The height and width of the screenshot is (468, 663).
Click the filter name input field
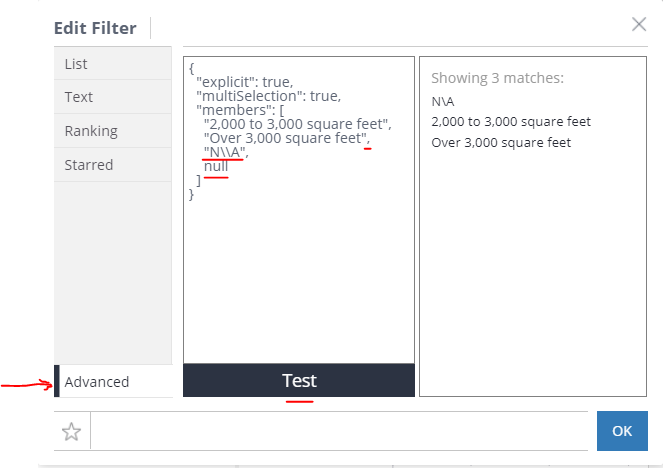(339, 431)
